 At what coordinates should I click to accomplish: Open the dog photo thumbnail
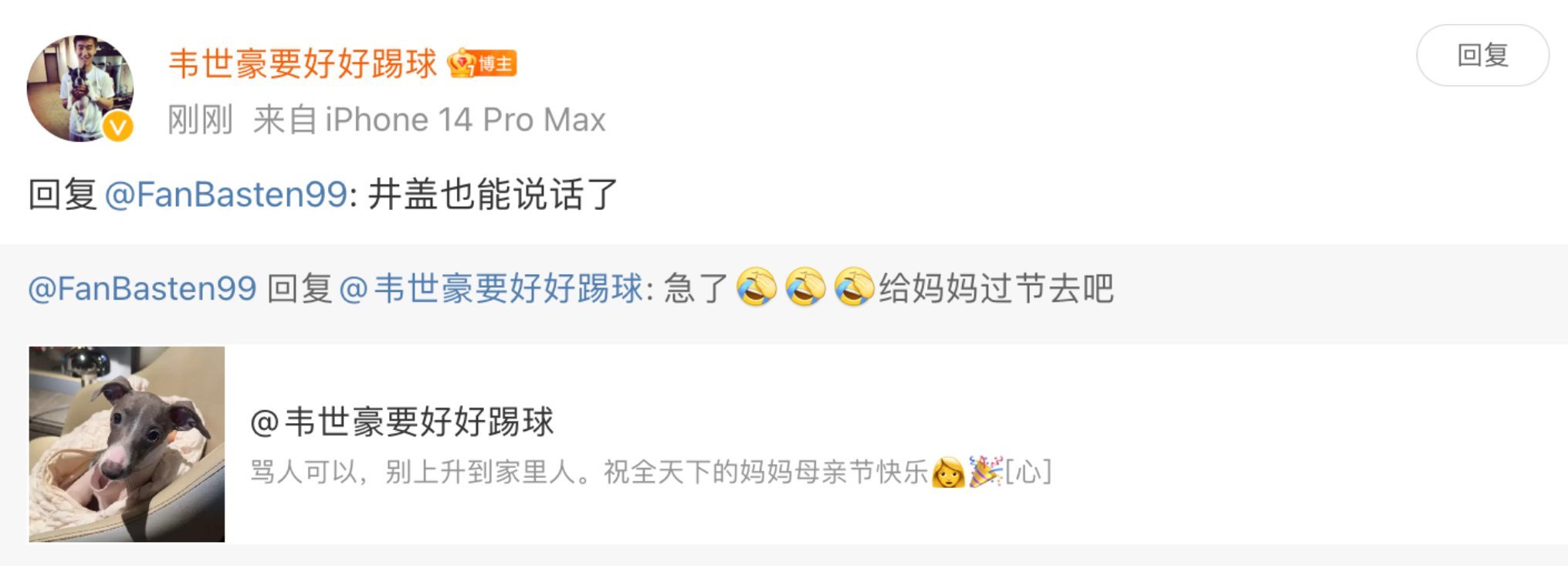click(x=127, y=444)
